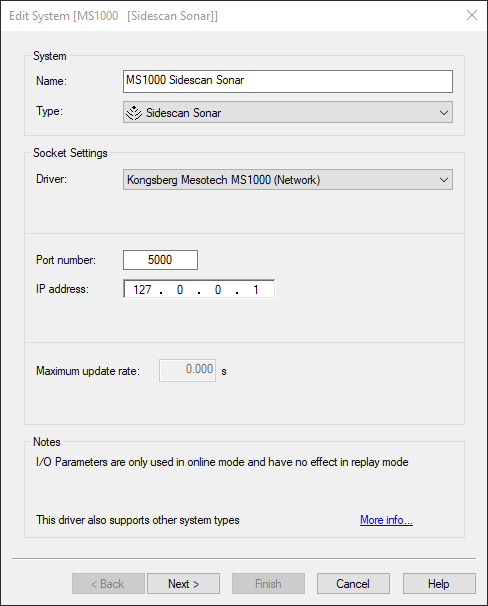This screenshot has height=606, width=488.
Task: Open the Type dropdown list
Action: pyautogui.click(x=288, y=112)
